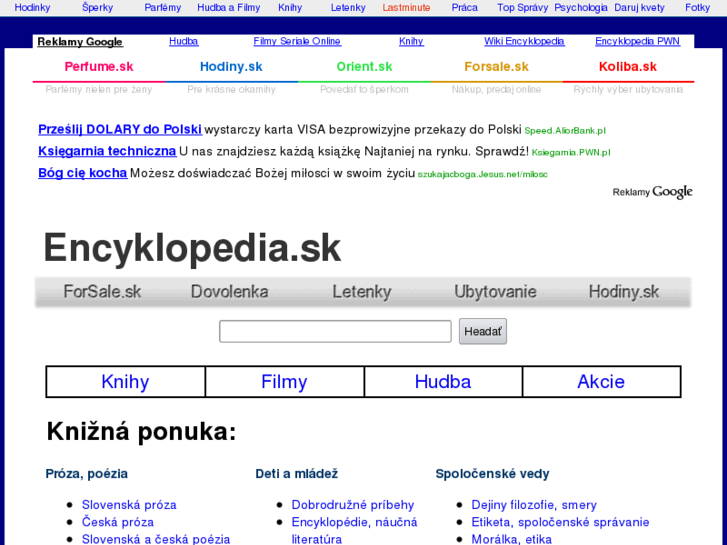
Task: Click Speed.AliorBank.pl green URL
Action: pos(565,131)
